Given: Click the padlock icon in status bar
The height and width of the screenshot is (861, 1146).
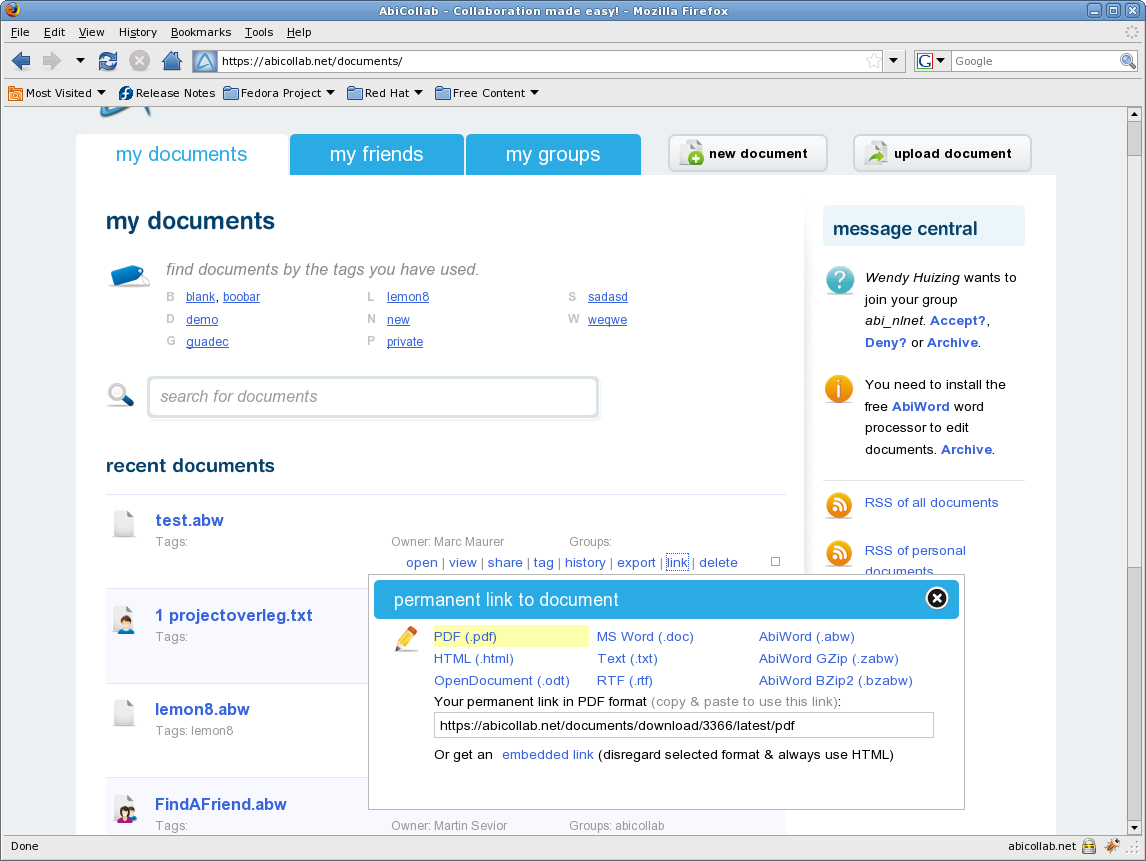Looking at the screenshot, I should click(x=1089, y=846).
